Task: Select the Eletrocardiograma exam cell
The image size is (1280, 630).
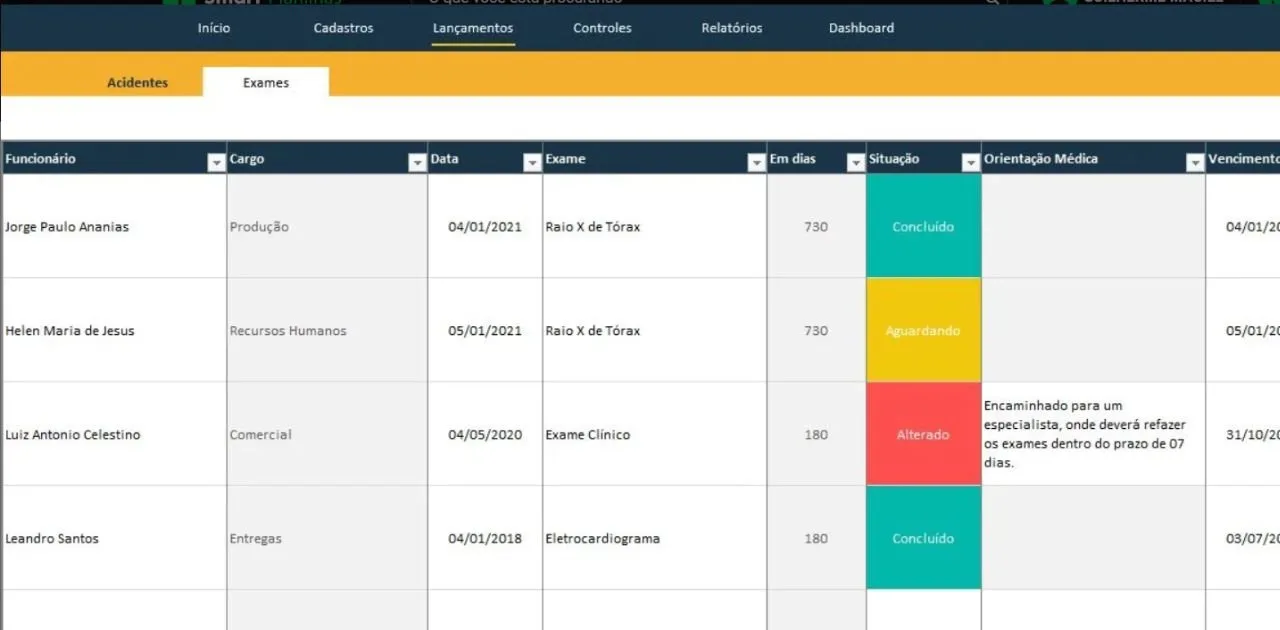Action: pos(603,539)
